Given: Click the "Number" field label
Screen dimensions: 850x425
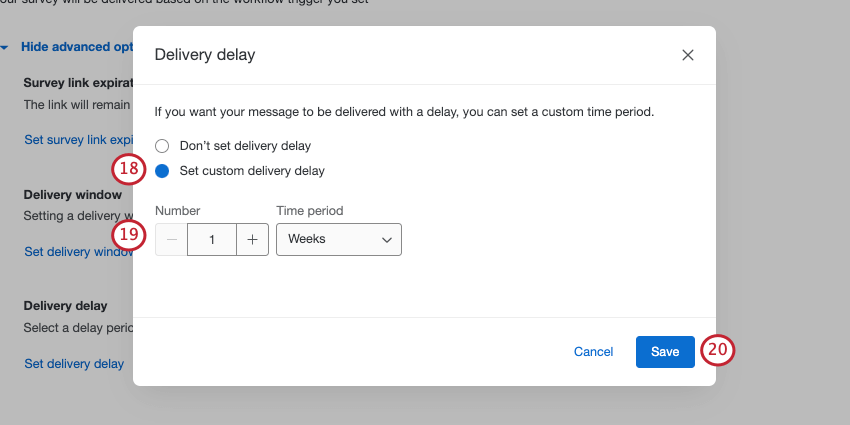Looking at the screenshot, I should point(178,211).
